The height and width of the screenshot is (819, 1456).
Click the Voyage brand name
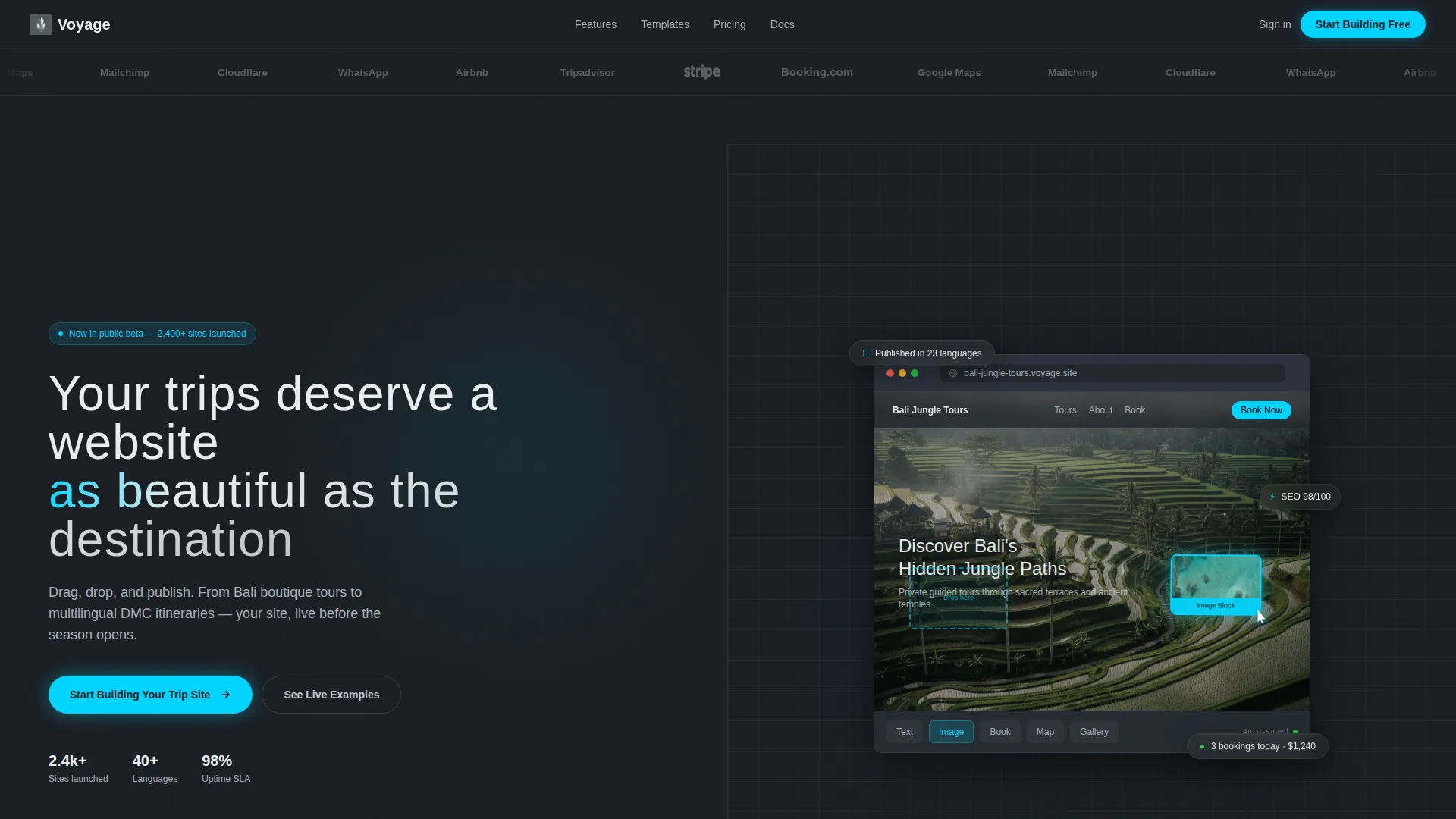pos(83,24)
